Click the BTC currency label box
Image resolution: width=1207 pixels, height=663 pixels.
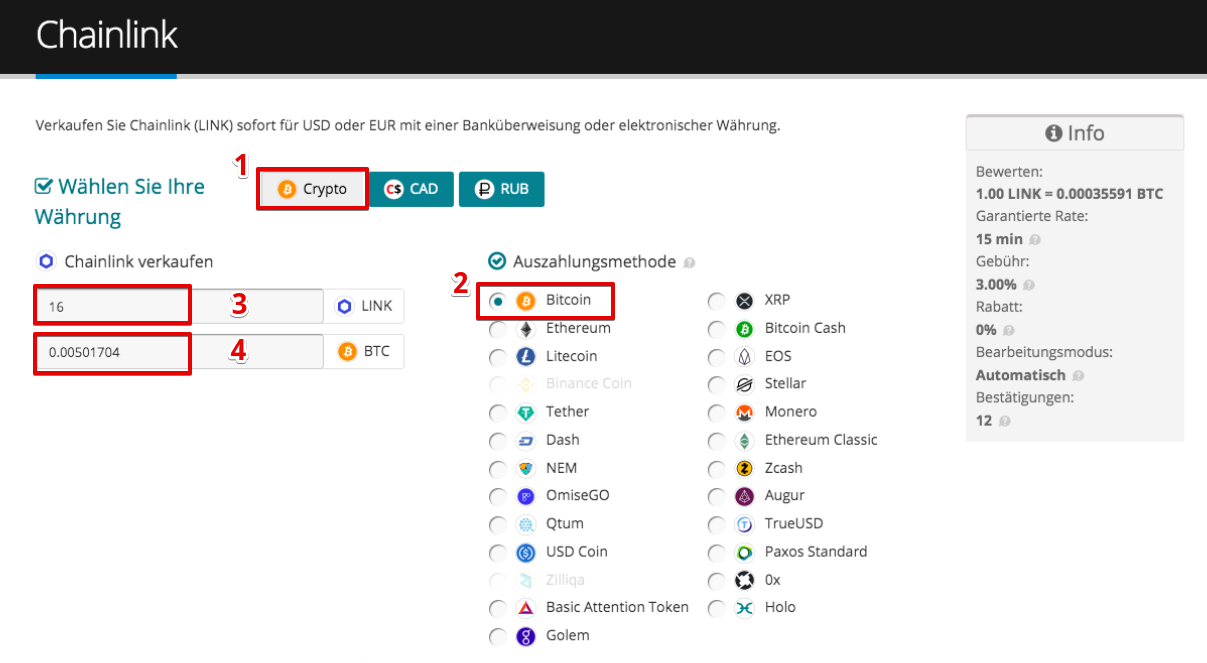(364, 351)
